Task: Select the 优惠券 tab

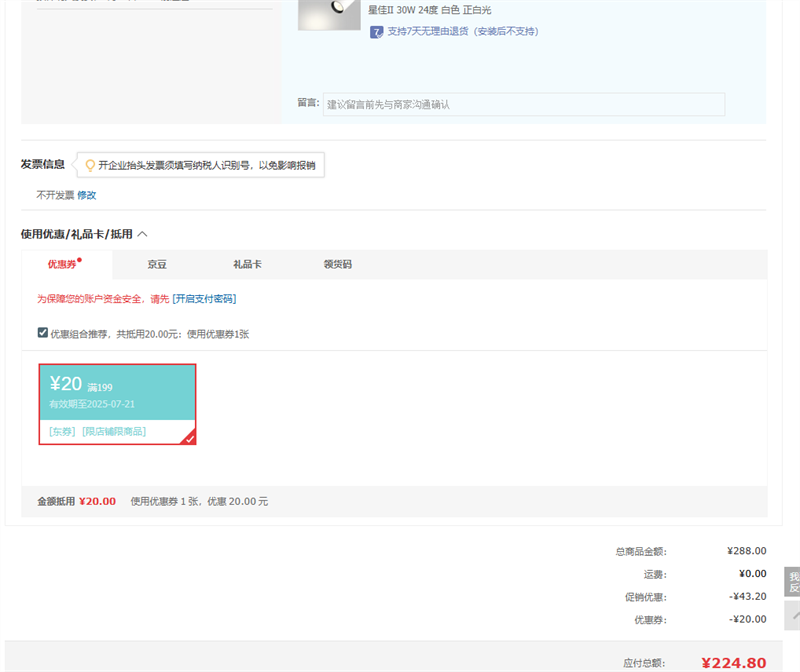Action: [62, 265]
